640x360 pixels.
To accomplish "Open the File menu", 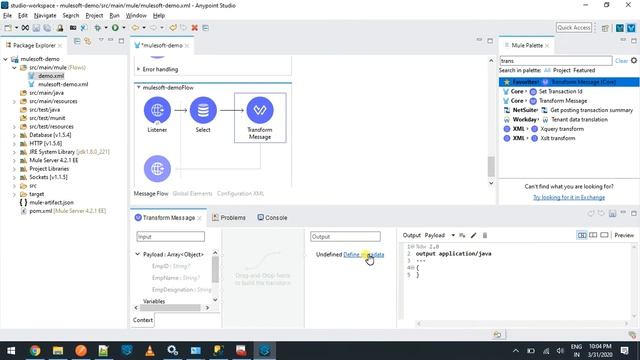I will point(7,15).
